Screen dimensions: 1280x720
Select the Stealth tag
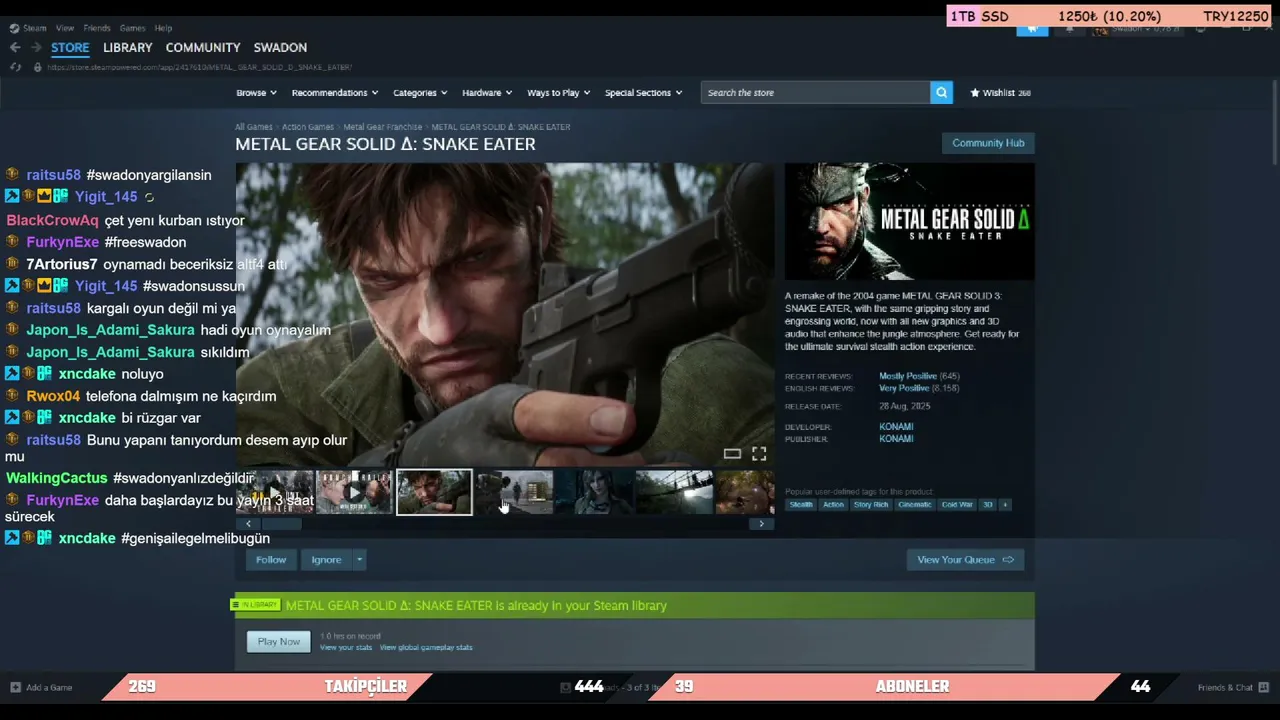(801, 505)
